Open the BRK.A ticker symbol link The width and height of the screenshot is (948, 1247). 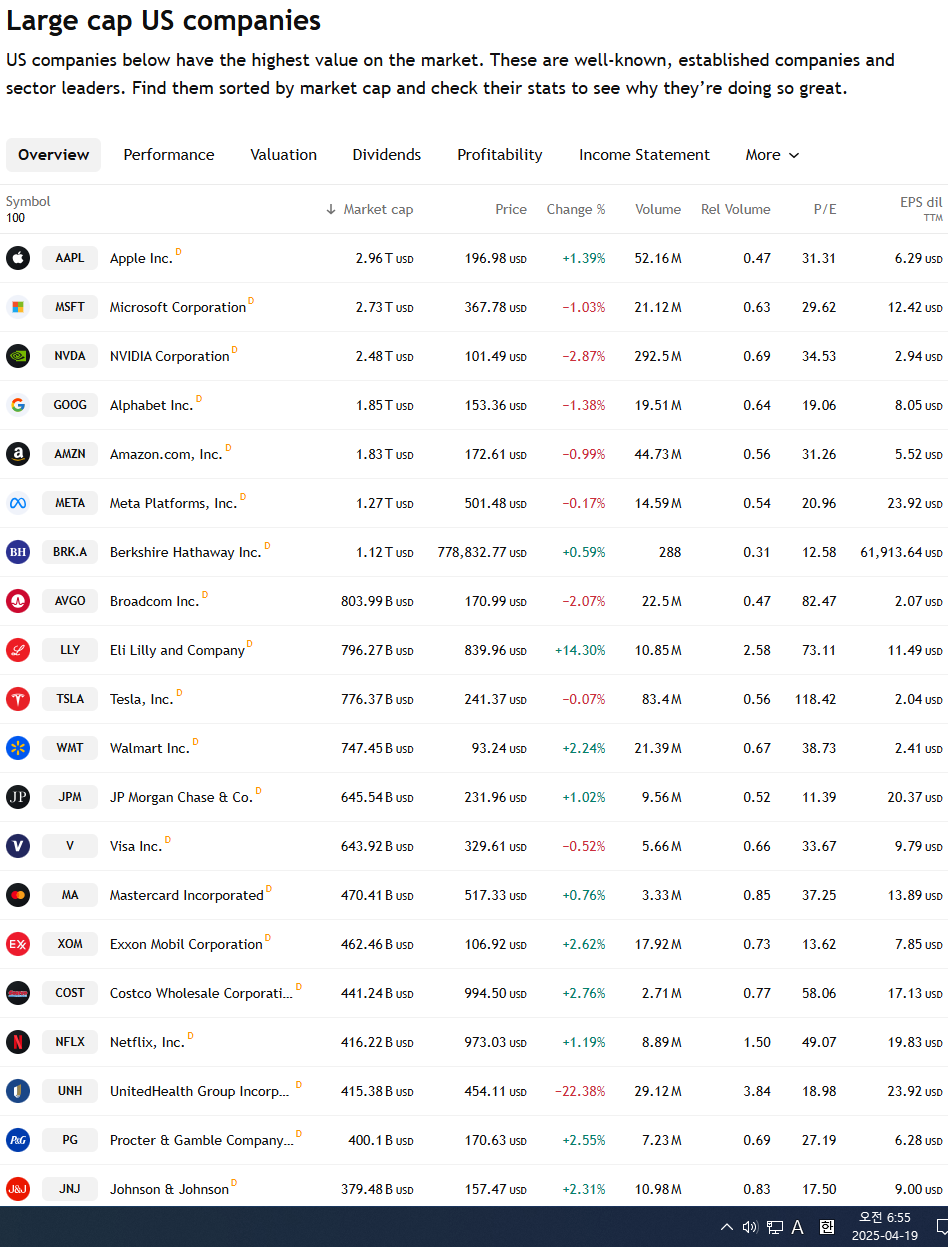[70, 552]
